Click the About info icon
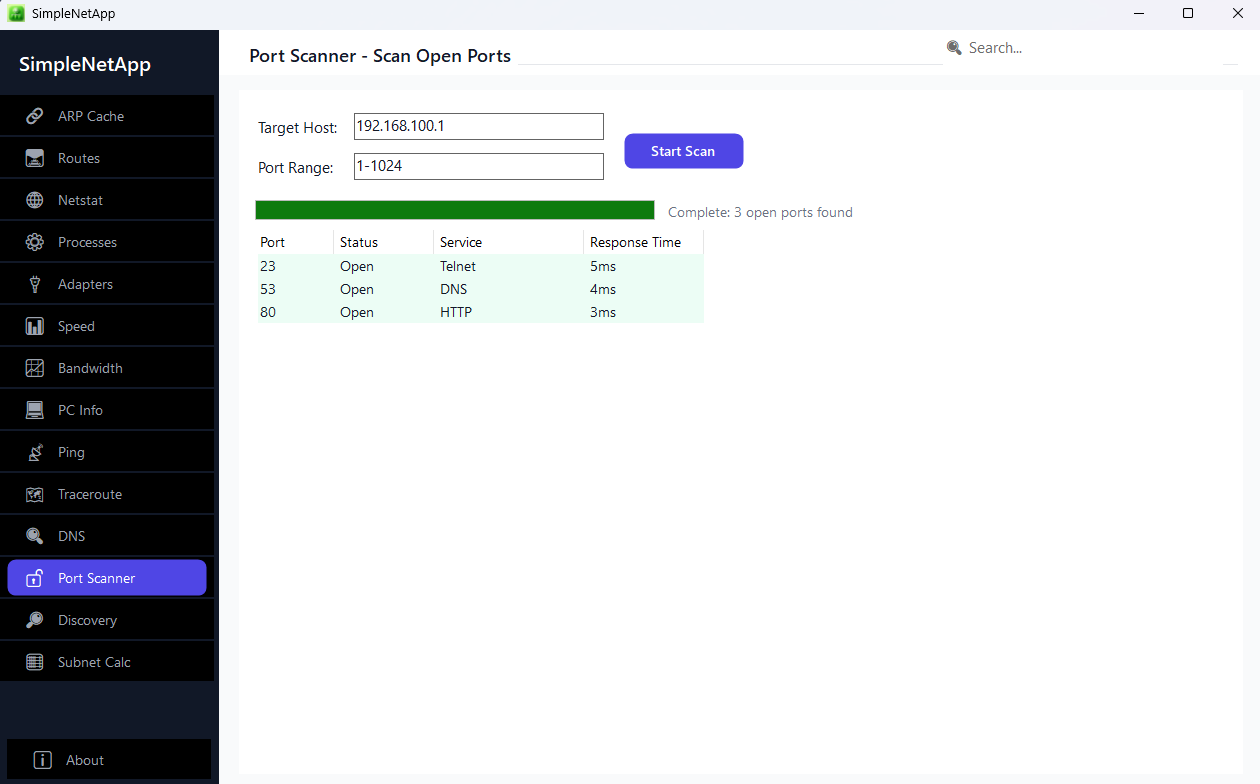 [x=42, y=760]
